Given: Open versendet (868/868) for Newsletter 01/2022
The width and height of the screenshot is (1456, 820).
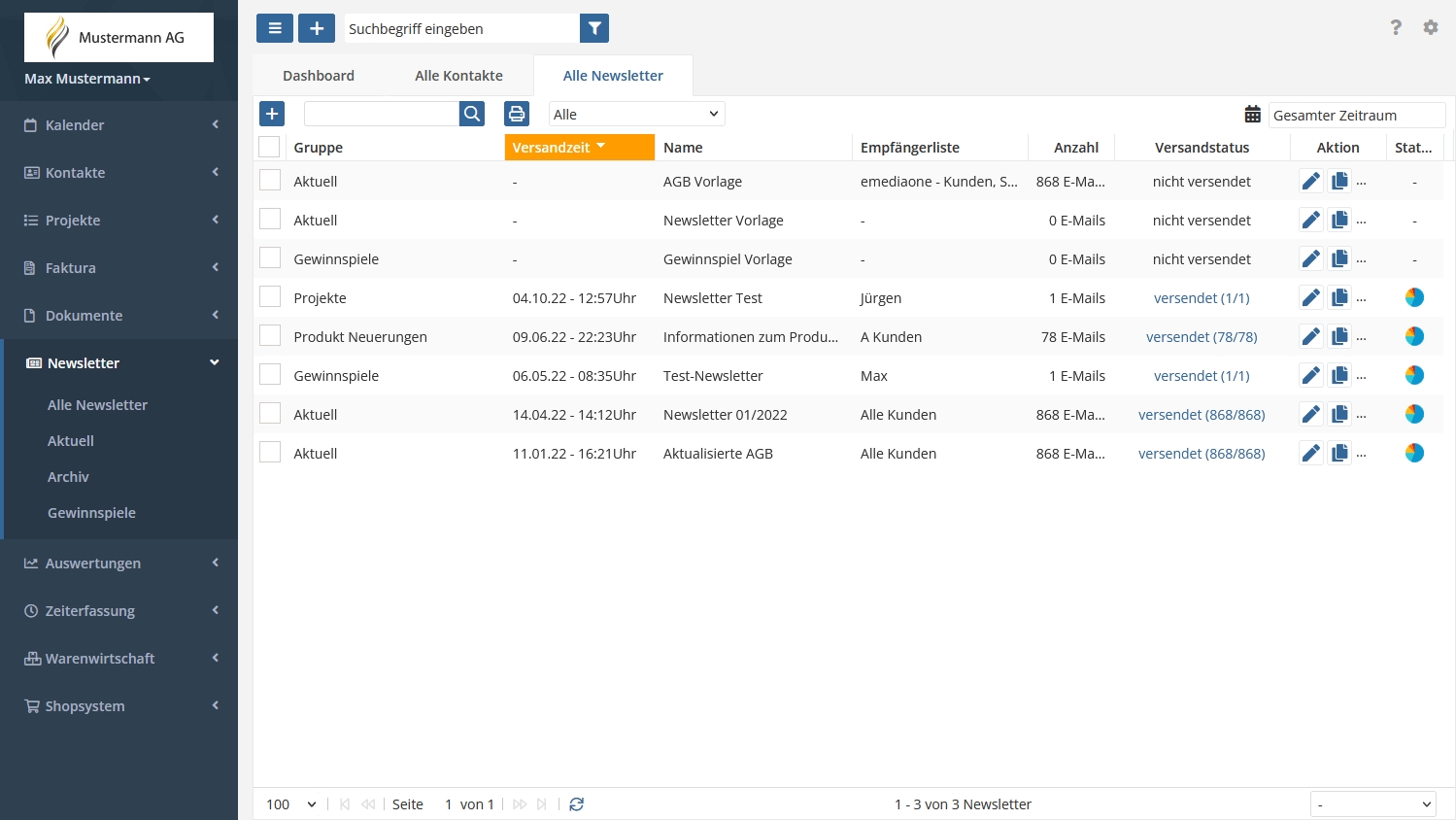Looking at the screenshot, I should pyautogui.click(x=1202, y=415).
